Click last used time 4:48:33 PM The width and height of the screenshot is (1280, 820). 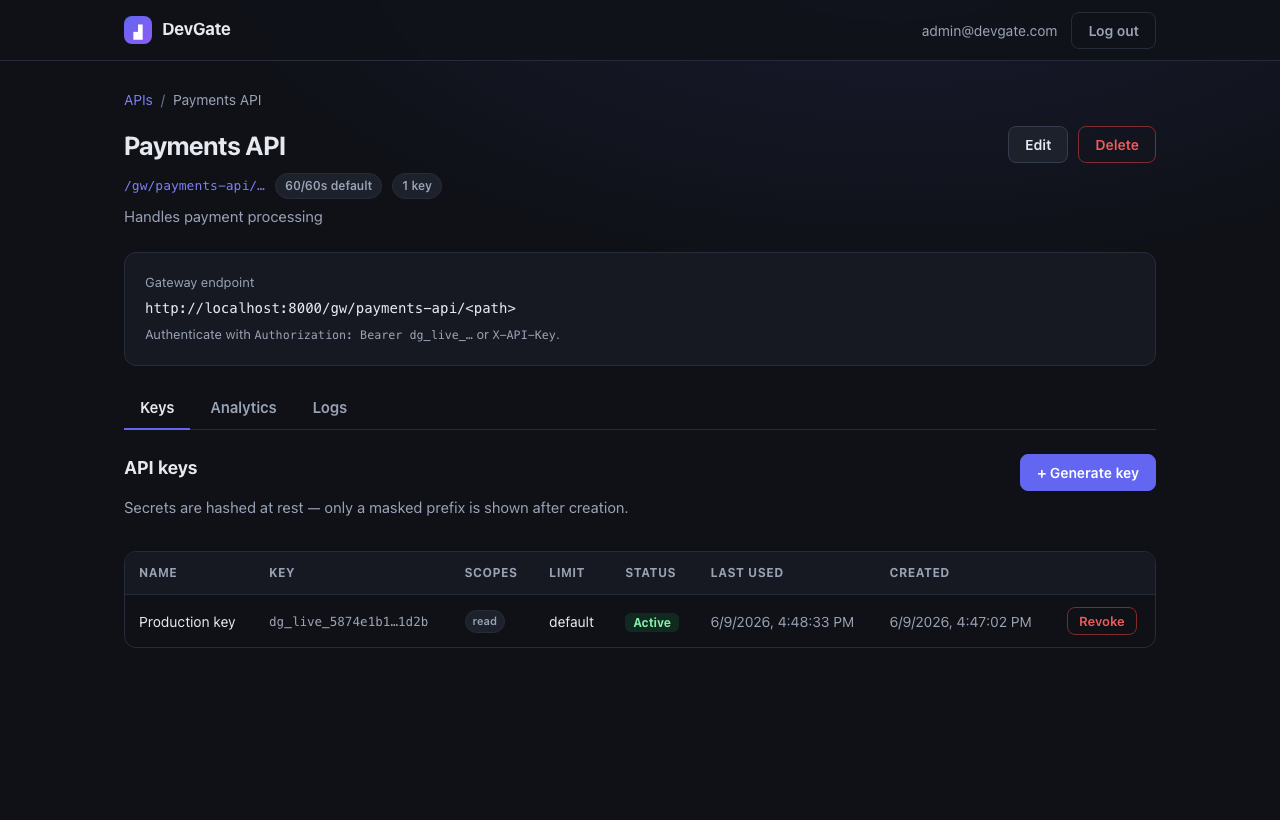click(782, 622)
